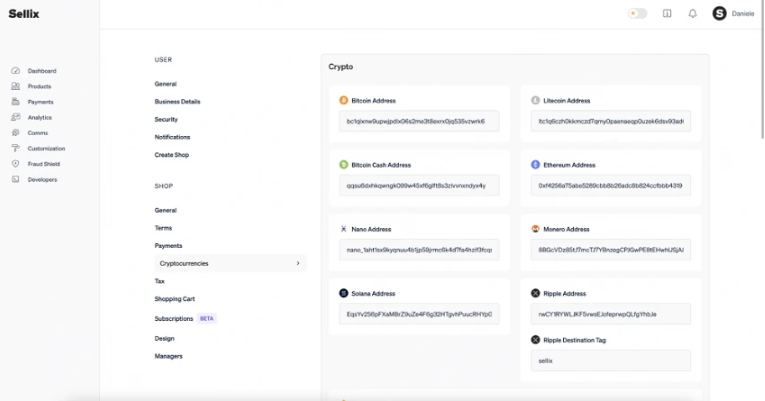Open the Security settings section
This screenshot has width=765, height=401.
pos(166,120)
